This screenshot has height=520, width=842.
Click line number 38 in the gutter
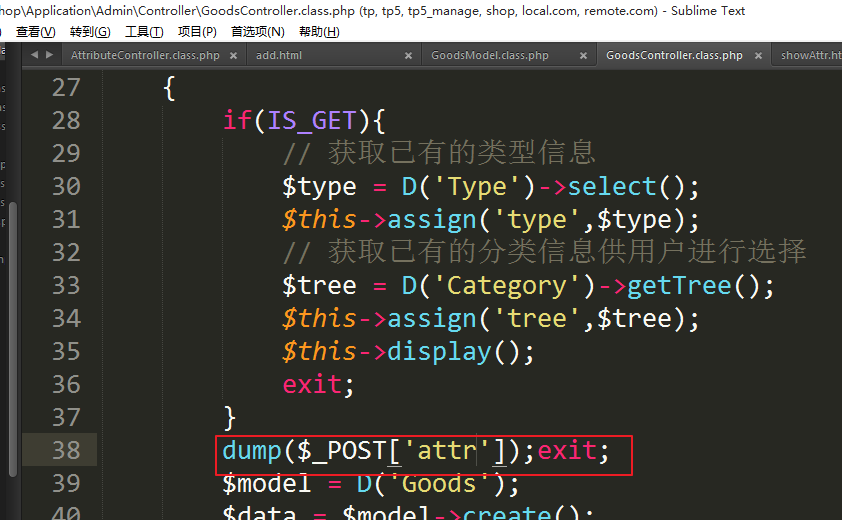click(x=65, y=451)
